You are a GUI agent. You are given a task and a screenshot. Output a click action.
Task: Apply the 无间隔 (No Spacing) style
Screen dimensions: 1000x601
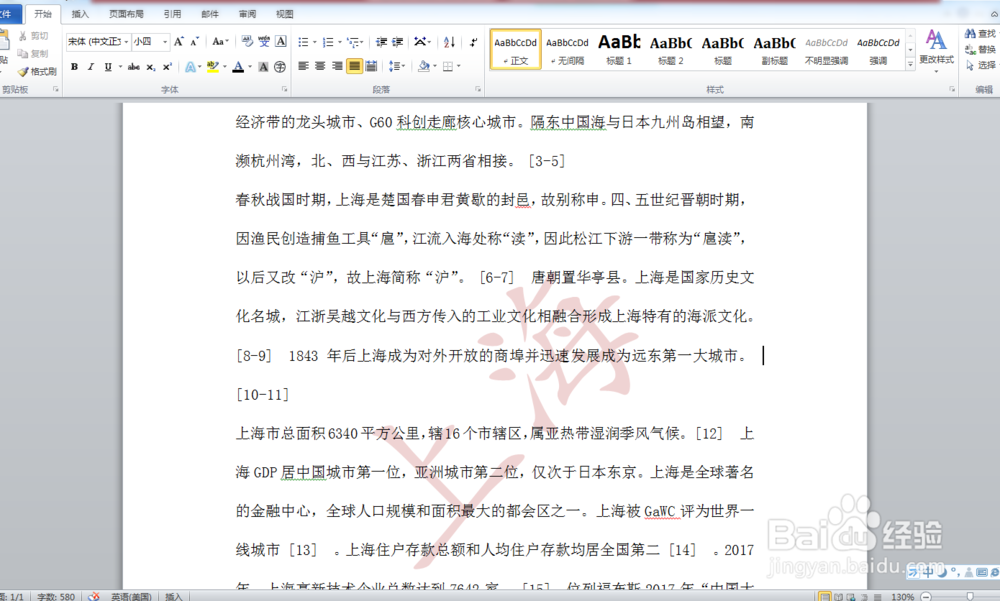tap(568, 50)
